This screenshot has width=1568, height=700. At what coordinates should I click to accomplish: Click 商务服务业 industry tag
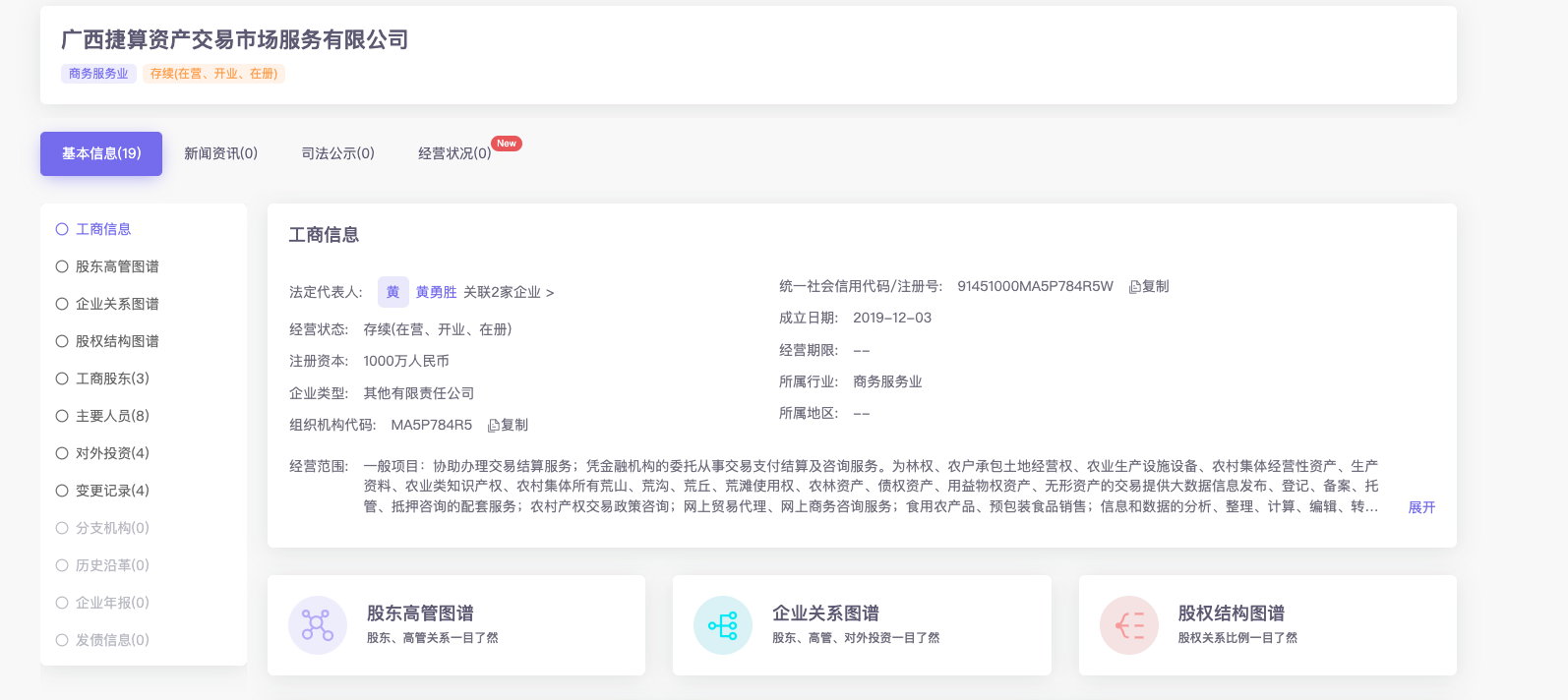[98, 74]
